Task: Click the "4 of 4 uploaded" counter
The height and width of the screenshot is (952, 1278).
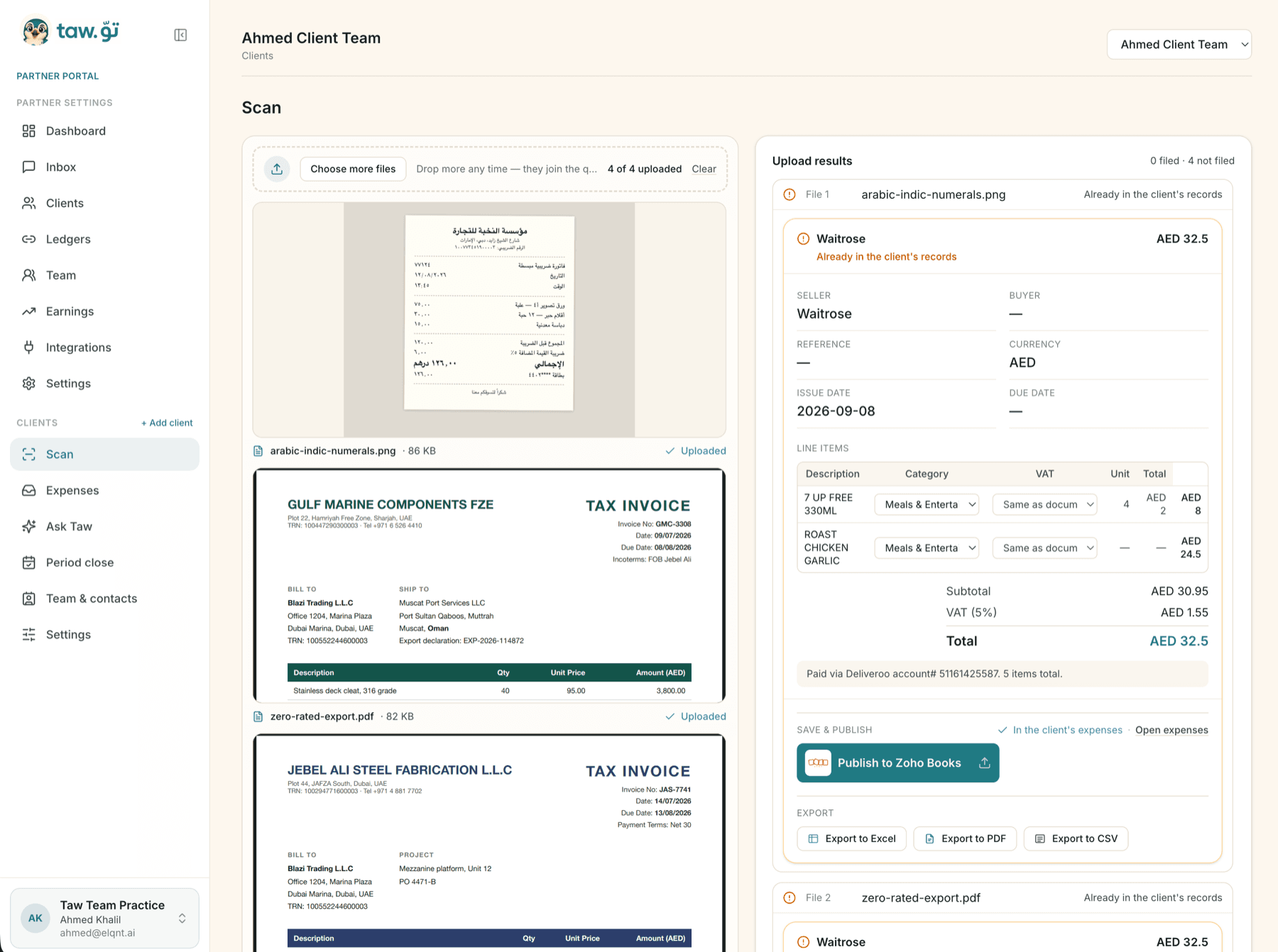Action: pos(645,169)
